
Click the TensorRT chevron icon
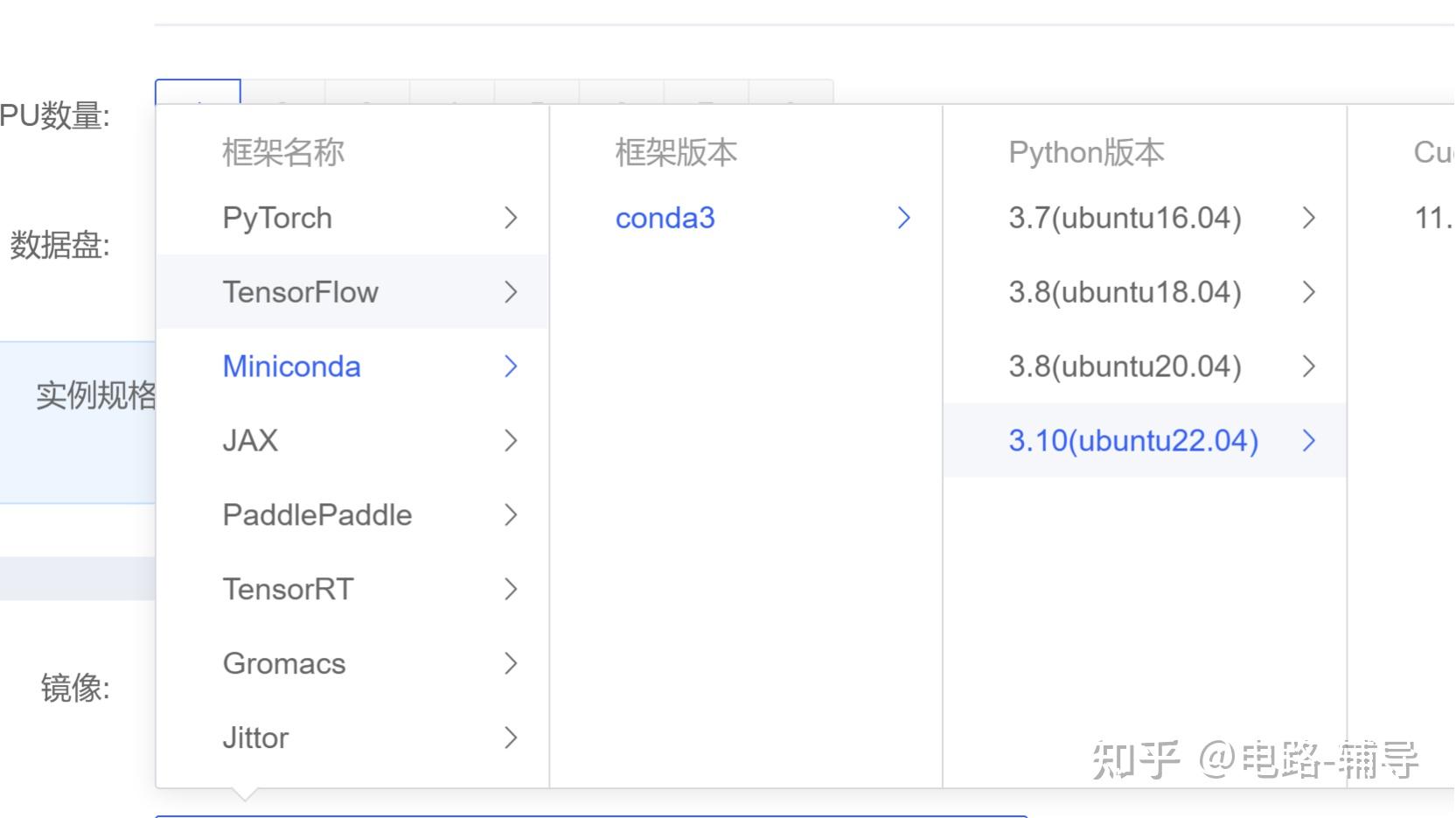(x=512, y=590)
